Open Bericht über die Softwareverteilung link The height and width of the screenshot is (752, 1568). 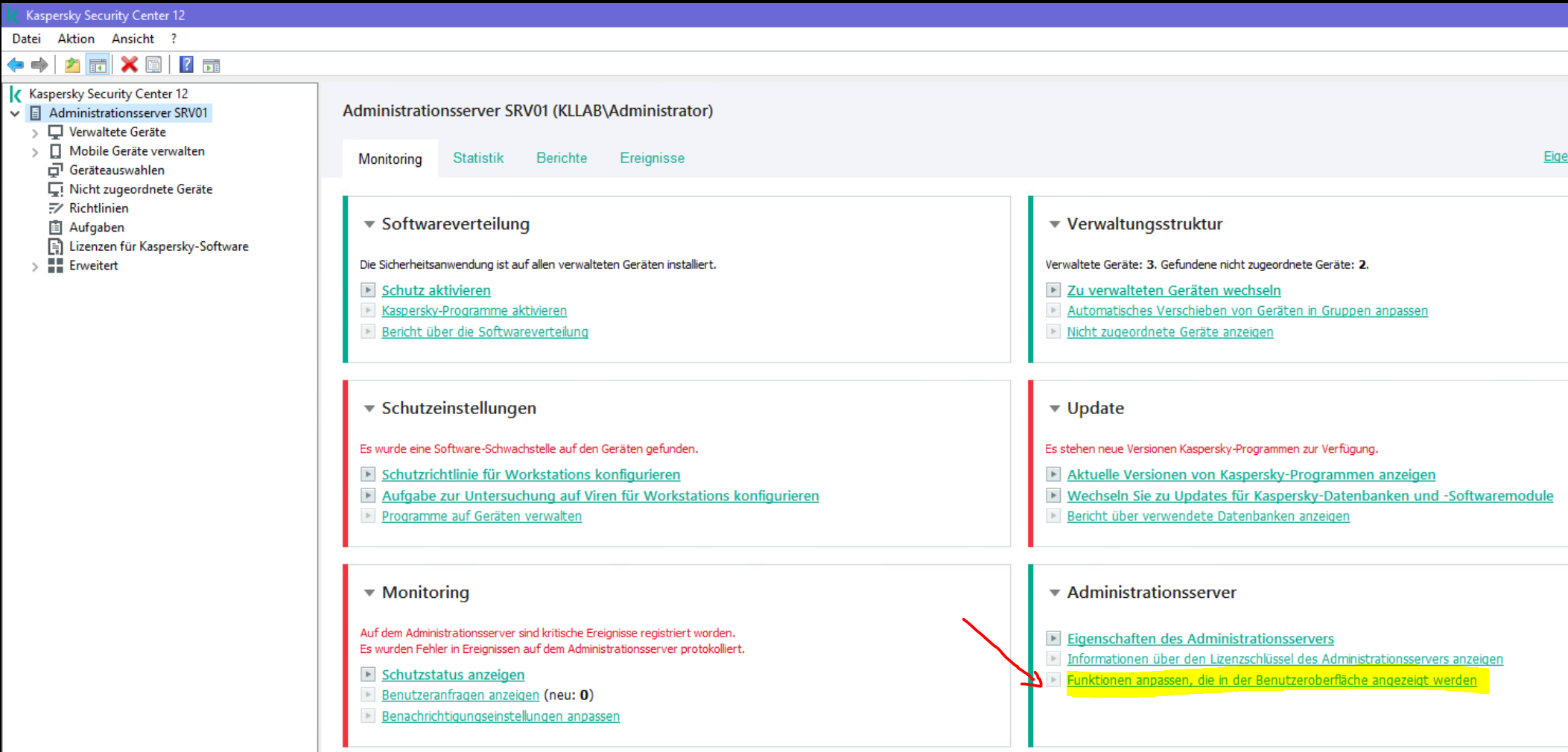click(485, 331)
